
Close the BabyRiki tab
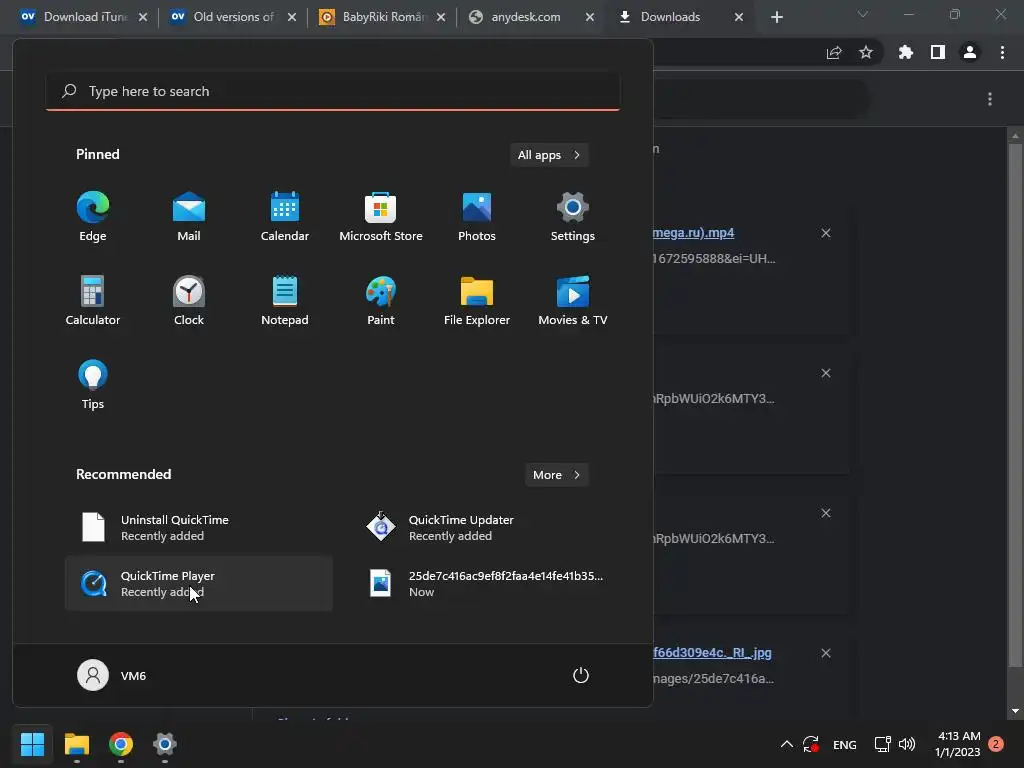pos(441,17)
